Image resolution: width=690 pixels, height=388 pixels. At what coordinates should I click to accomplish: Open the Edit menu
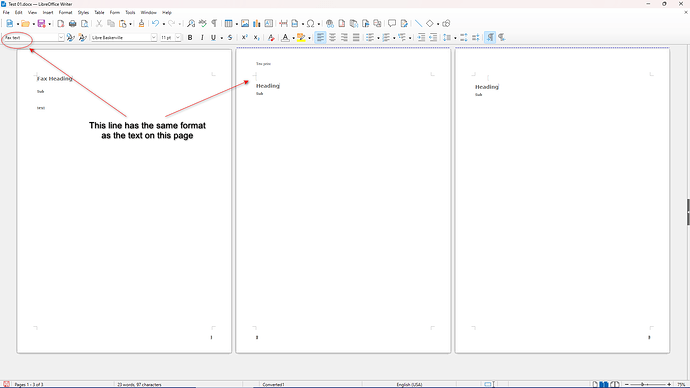pyautogui.click(x=18, y=13)
